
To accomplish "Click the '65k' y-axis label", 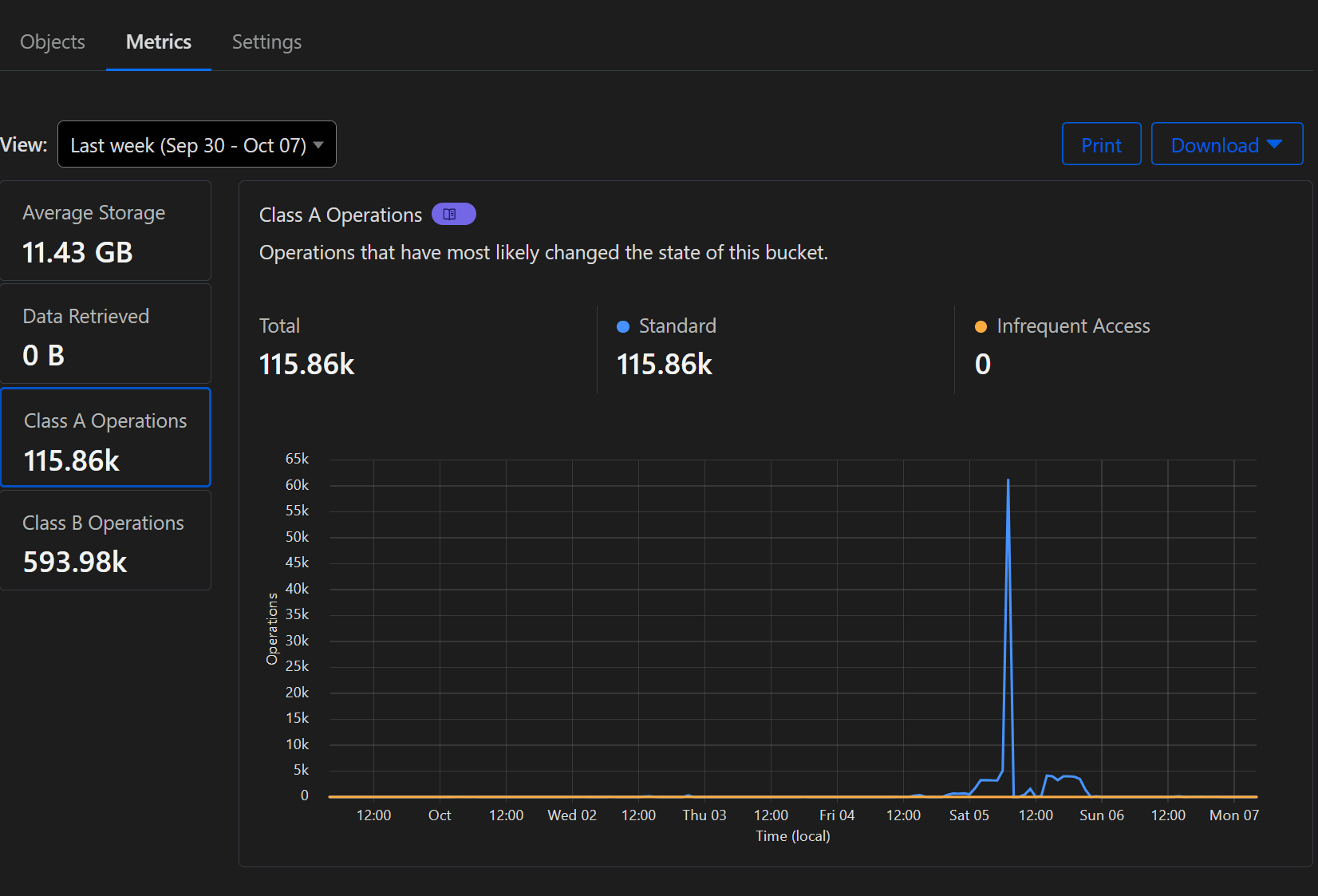I will coord(297,459).
